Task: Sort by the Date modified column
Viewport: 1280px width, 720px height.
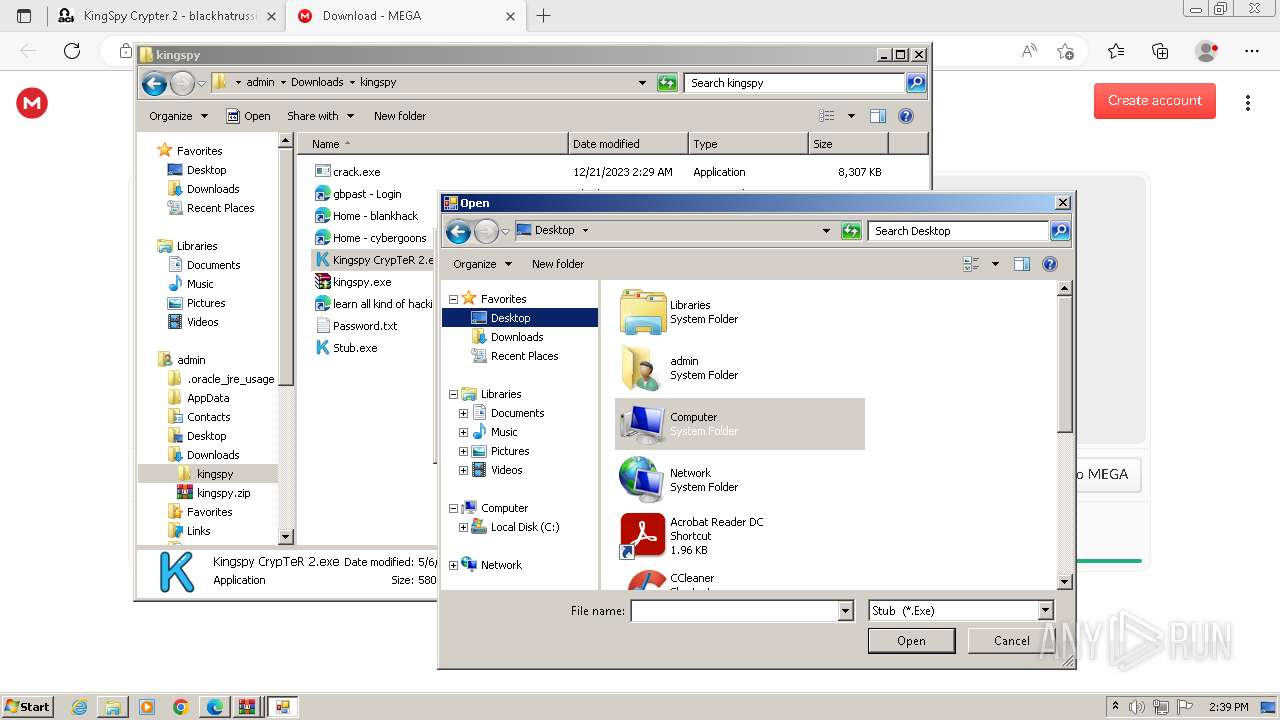Action: coord(628,144)
